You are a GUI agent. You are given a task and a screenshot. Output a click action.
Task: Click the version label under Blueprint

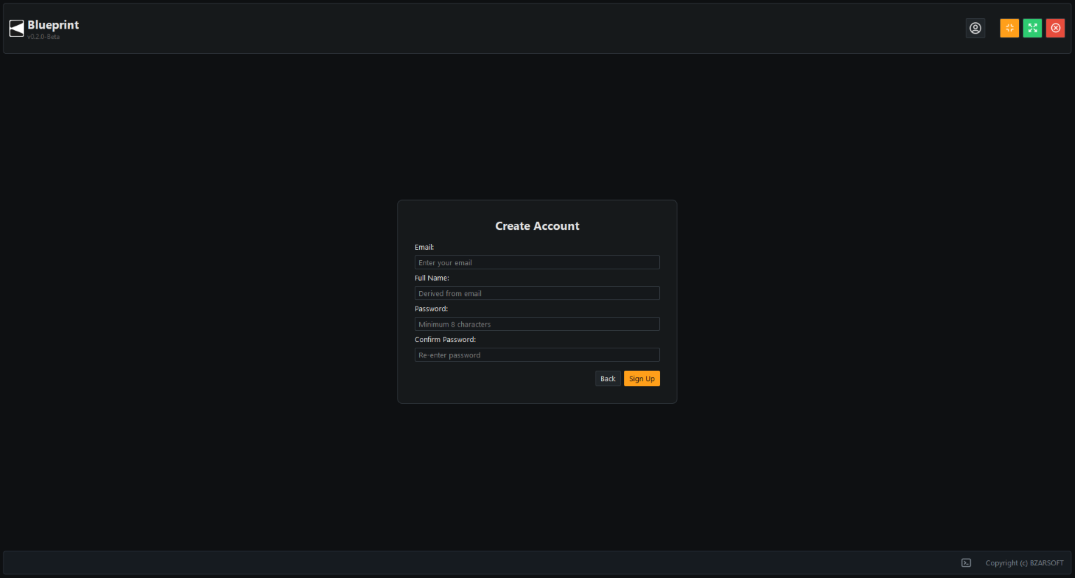point(44,37)
